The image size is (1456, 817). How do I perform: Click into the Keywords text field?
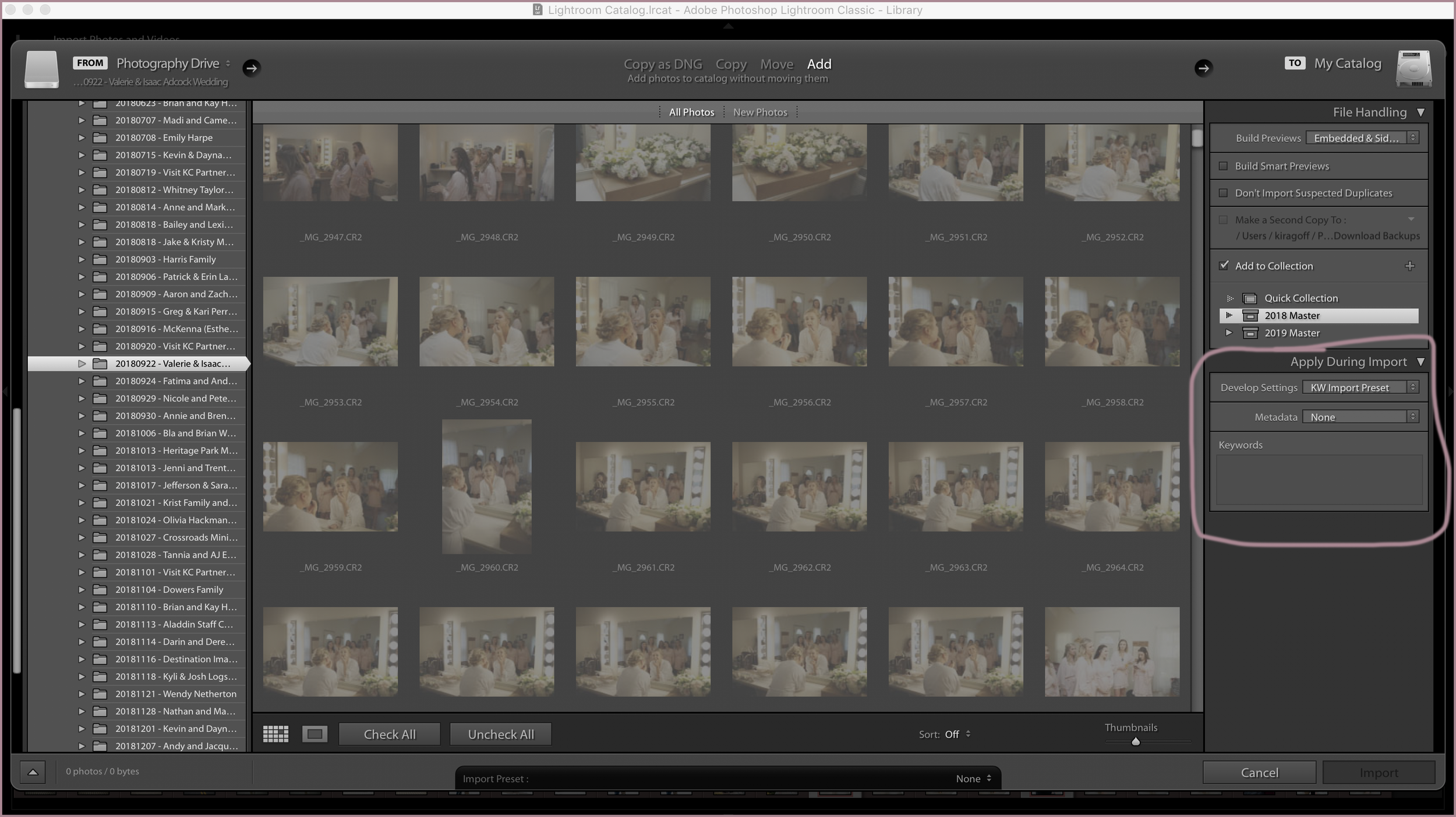(x=1319, y=480)
